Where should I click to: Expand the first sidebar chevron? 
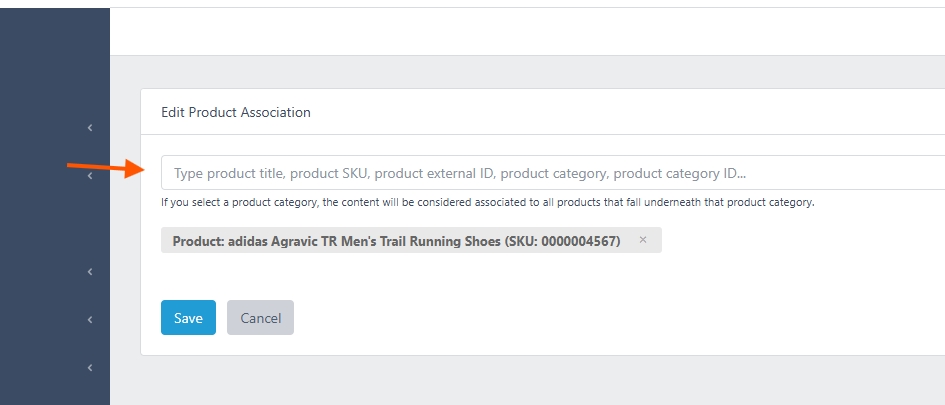[90, 128]
